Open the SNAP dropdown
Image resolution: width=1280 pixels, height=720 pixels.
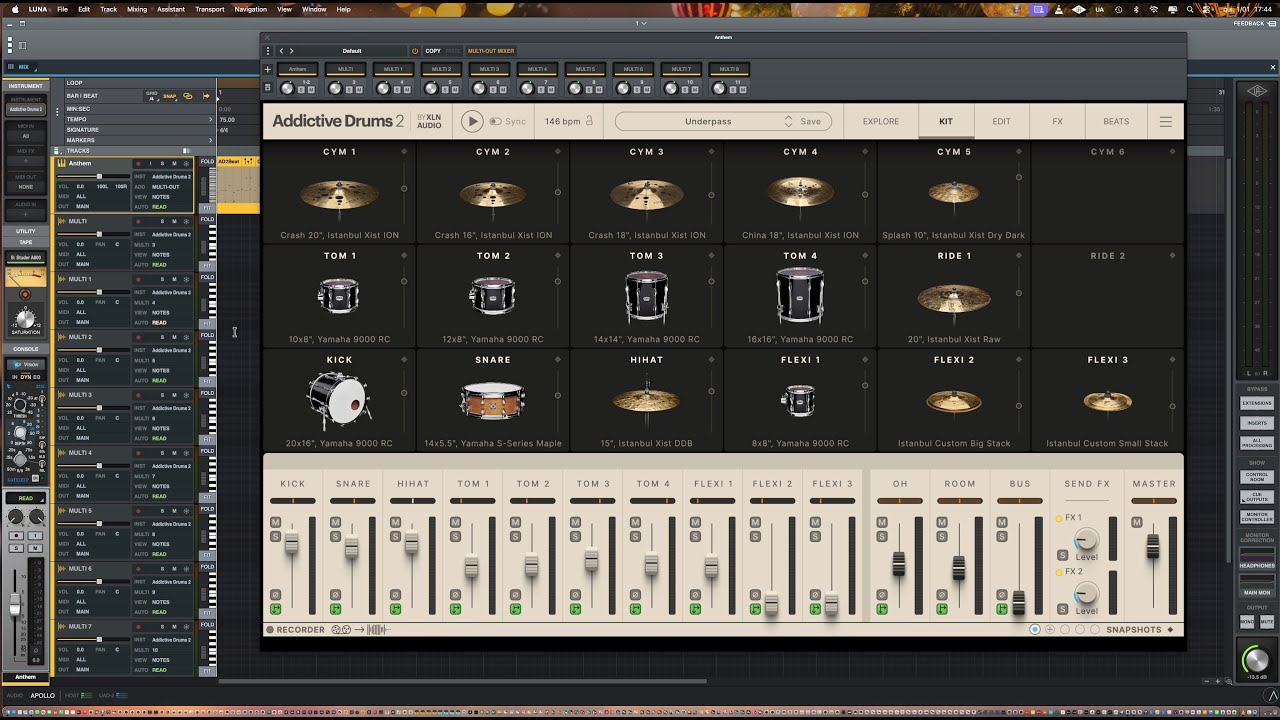click(x=169, y=96)
